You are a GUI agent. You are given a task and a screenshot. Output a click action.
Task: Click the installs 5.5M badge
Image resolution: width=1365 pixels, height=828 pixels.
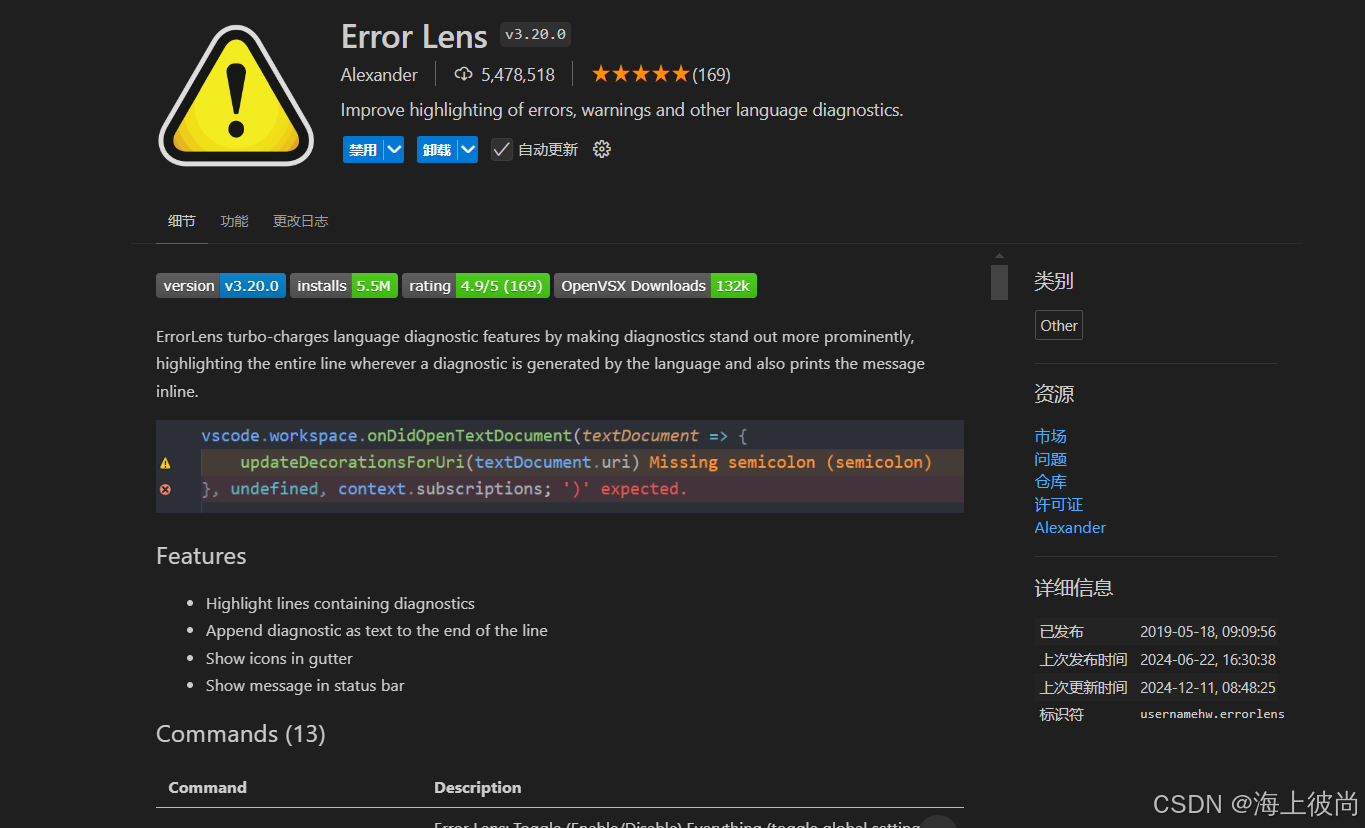(x=344, y=286)
